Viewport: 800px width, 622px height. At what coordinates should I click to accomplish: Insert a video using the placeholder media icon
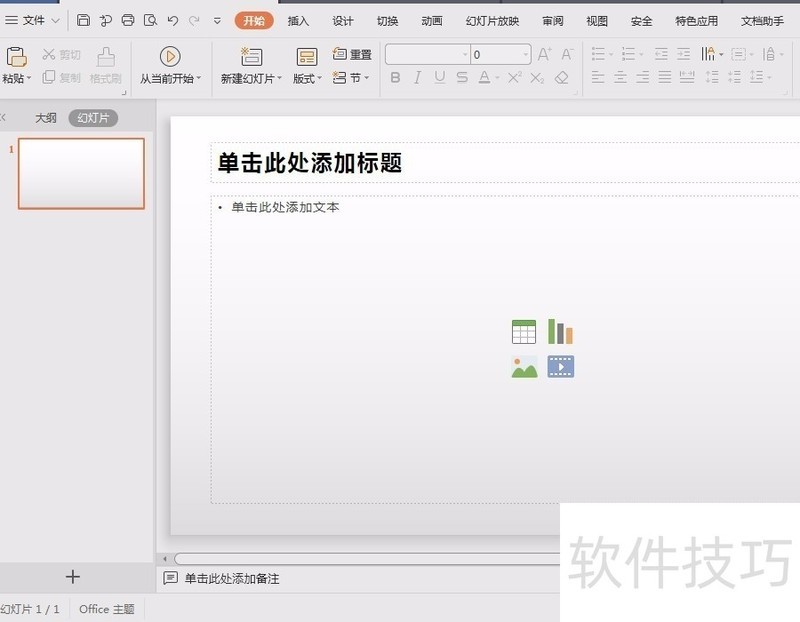(x=561, y=367)
